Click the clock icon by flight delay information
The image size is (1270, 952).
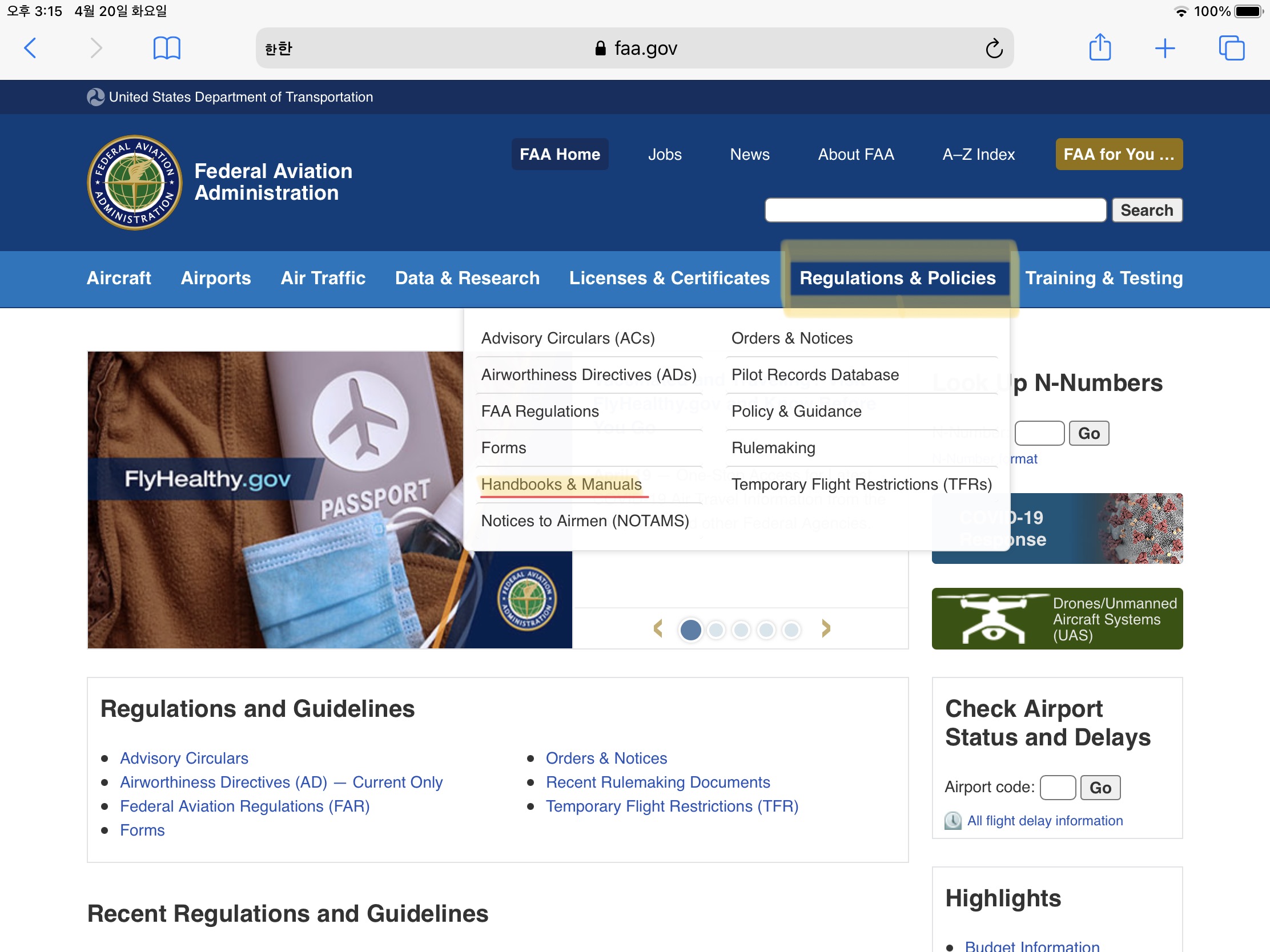tap(953, 821)
